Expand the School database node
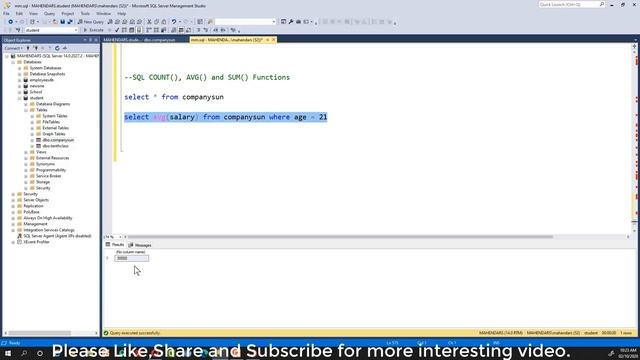This screenshot has width=640, height=360. coord(20,92)
